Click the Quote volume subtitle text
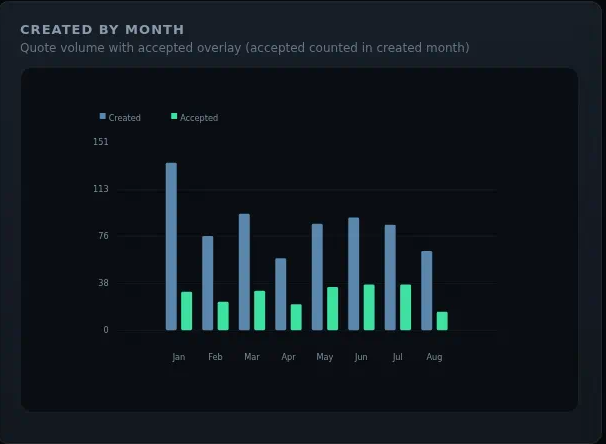The width and height of the screenshot is (606, 444). click(x=245, y=48)
